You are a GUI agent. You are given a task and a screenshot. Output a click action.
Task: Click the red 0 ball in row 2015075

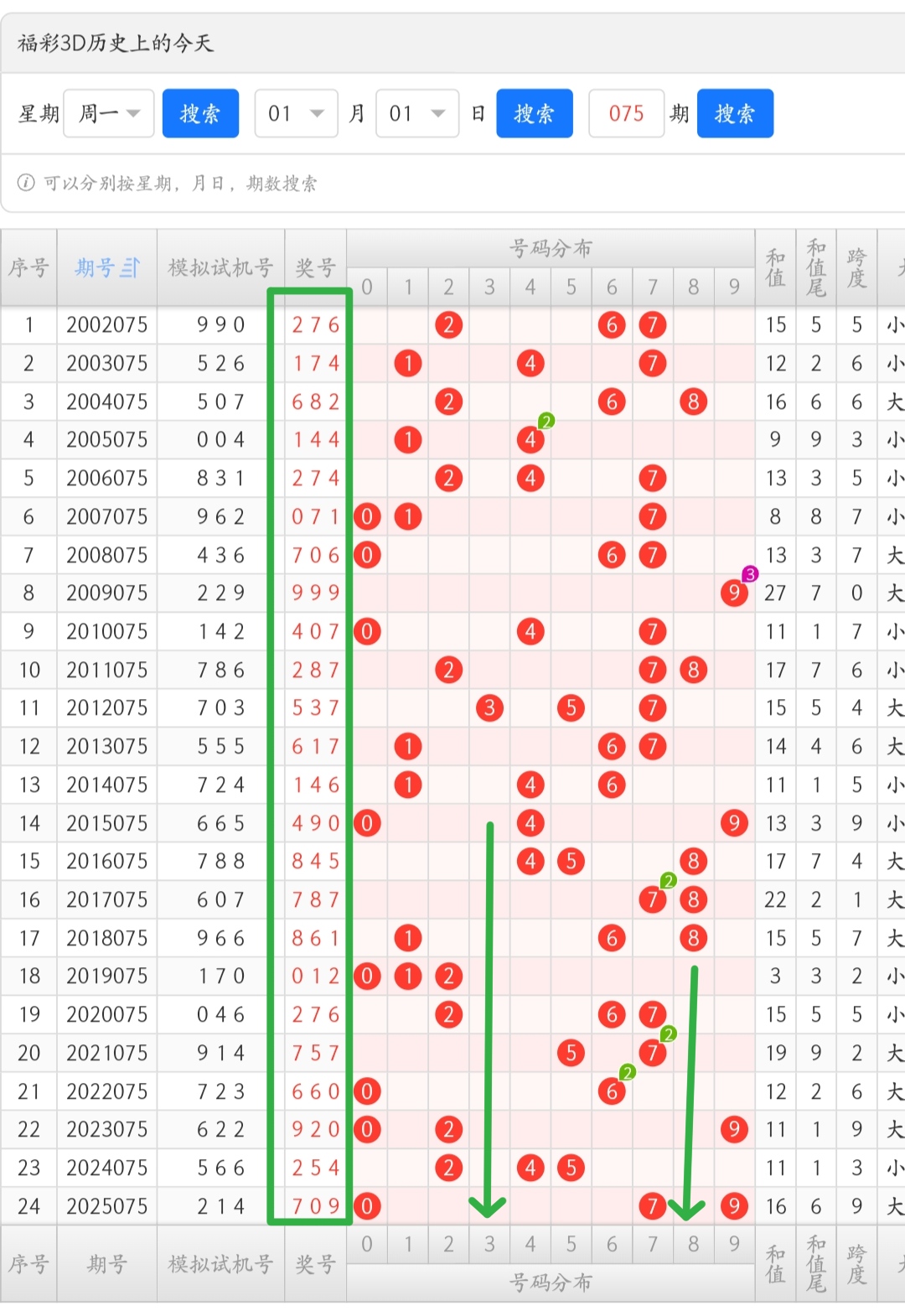[x=367, y=823]
